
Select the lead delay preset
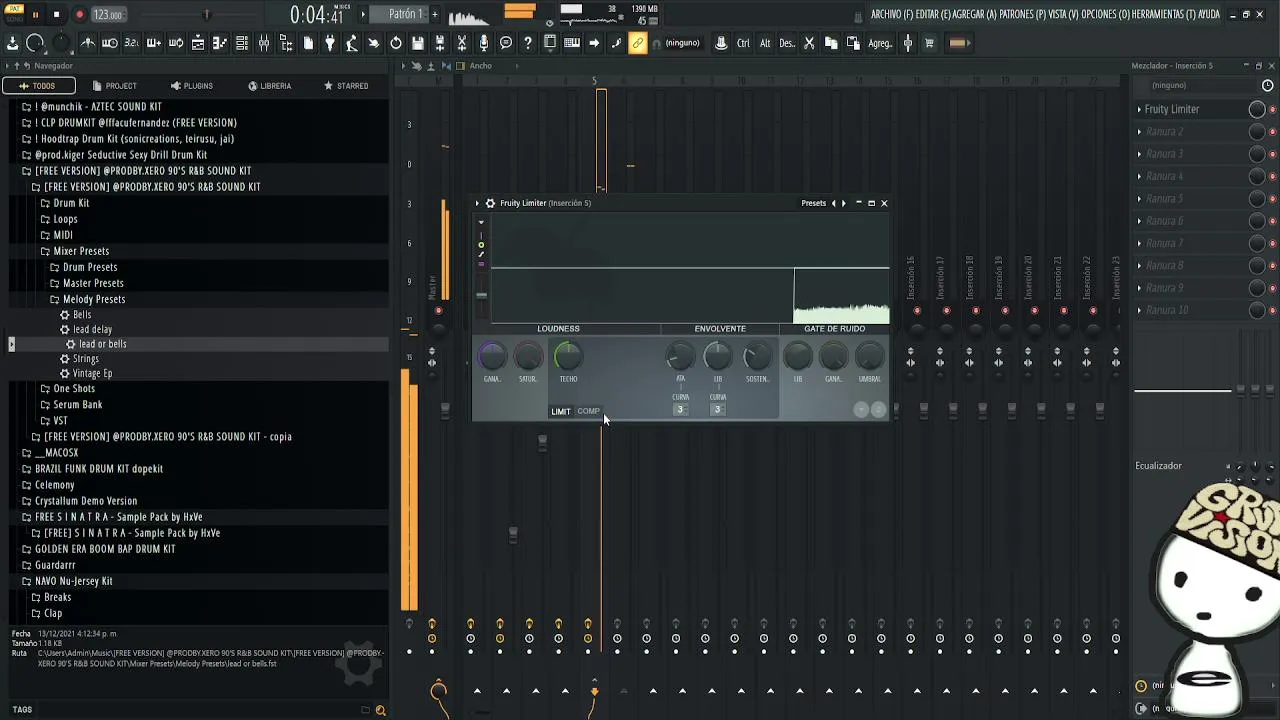coord(92,329)
